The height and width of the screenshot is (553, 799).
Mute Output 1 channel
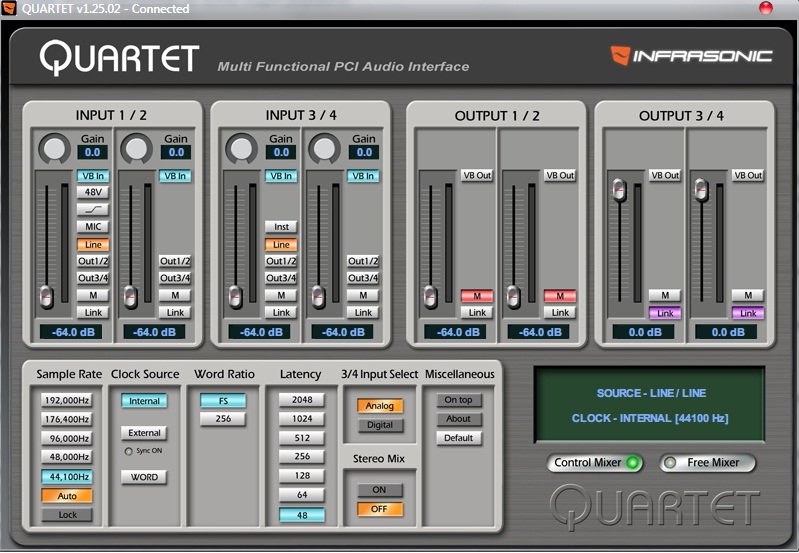point(477,296)
